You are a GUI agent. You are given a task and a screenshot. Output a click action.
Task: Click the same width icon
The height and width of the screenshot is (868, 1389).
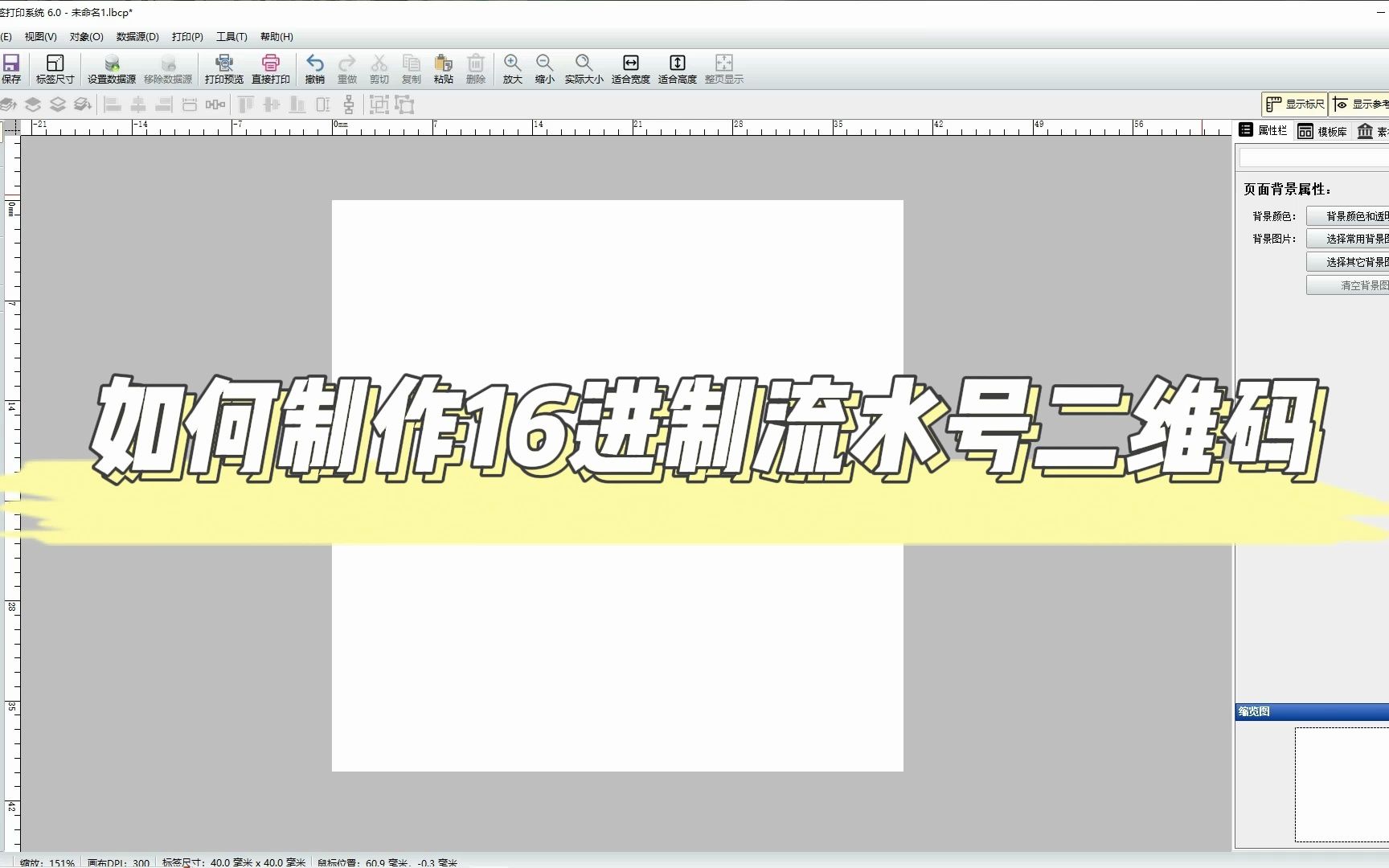tap(190, 104)
